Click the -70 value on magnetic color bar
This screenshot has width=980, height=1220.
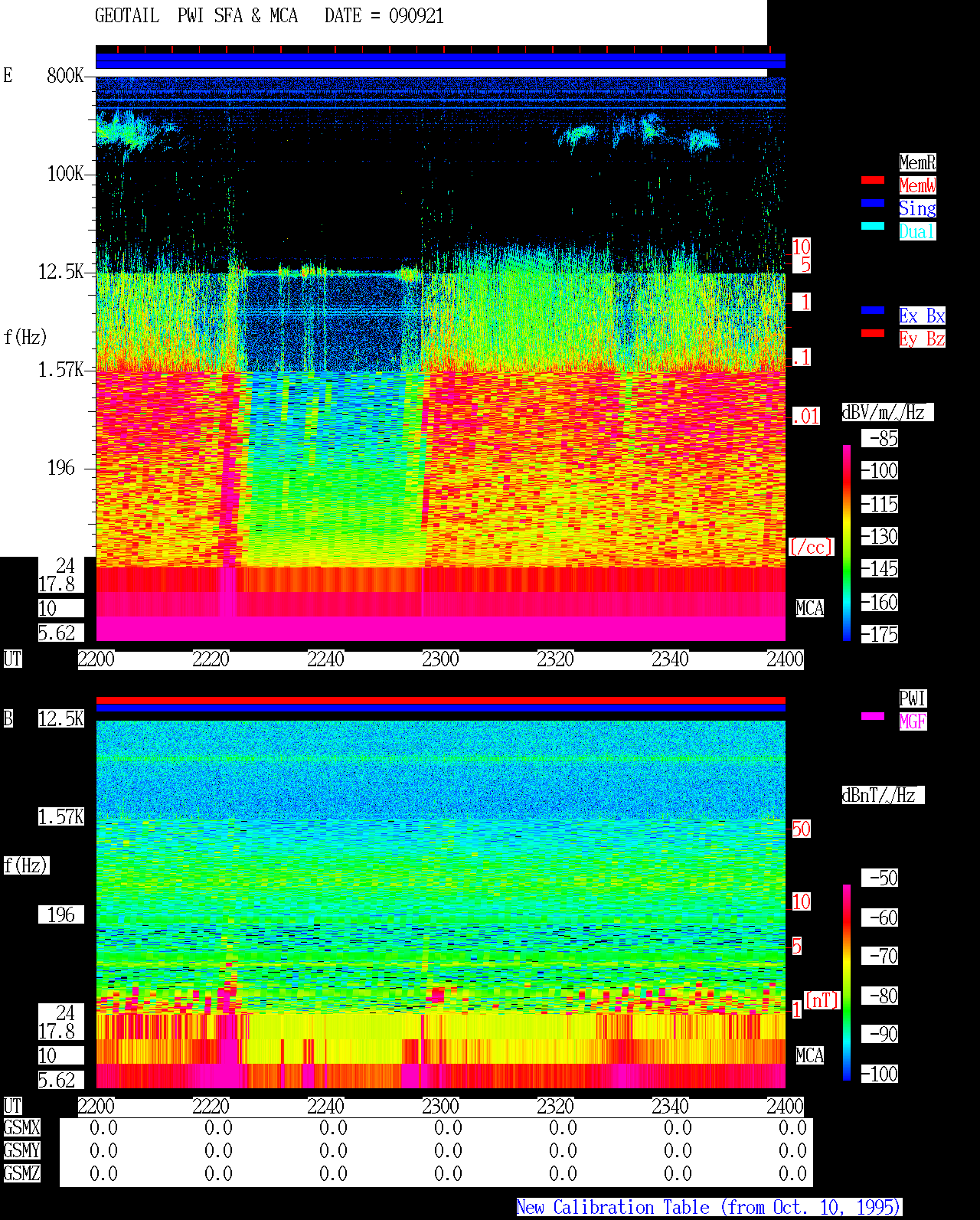pos(880,957)
